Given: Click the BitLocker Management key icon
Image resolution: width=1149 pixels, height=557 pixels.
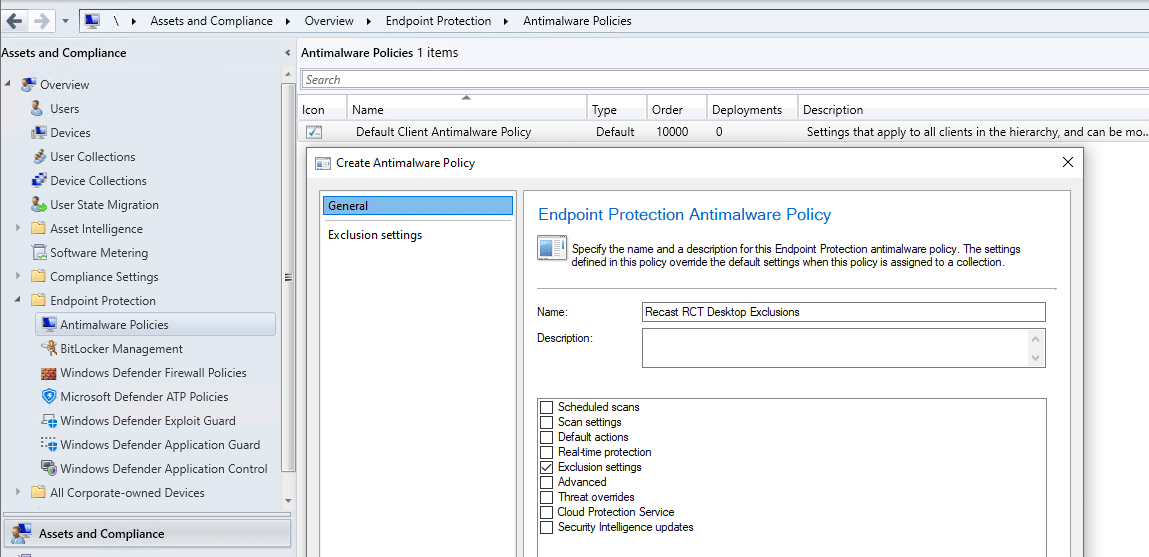Looking at the screenshot, I should pyautogui.click(x=49, y=349).
